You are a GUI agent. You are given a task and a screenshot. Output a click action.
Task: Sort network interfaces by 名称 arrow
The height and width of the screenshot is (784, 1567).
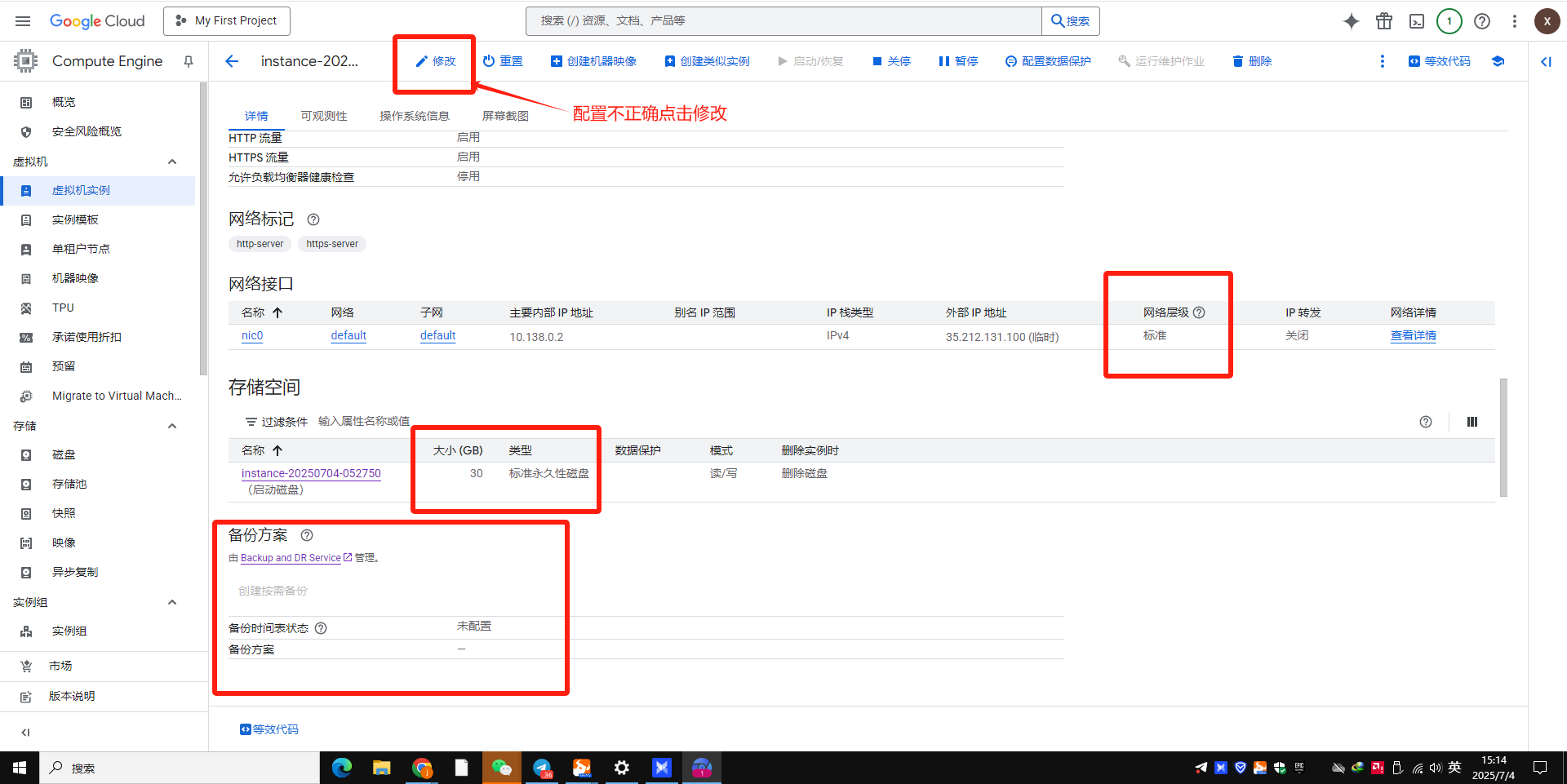point(277,312)
